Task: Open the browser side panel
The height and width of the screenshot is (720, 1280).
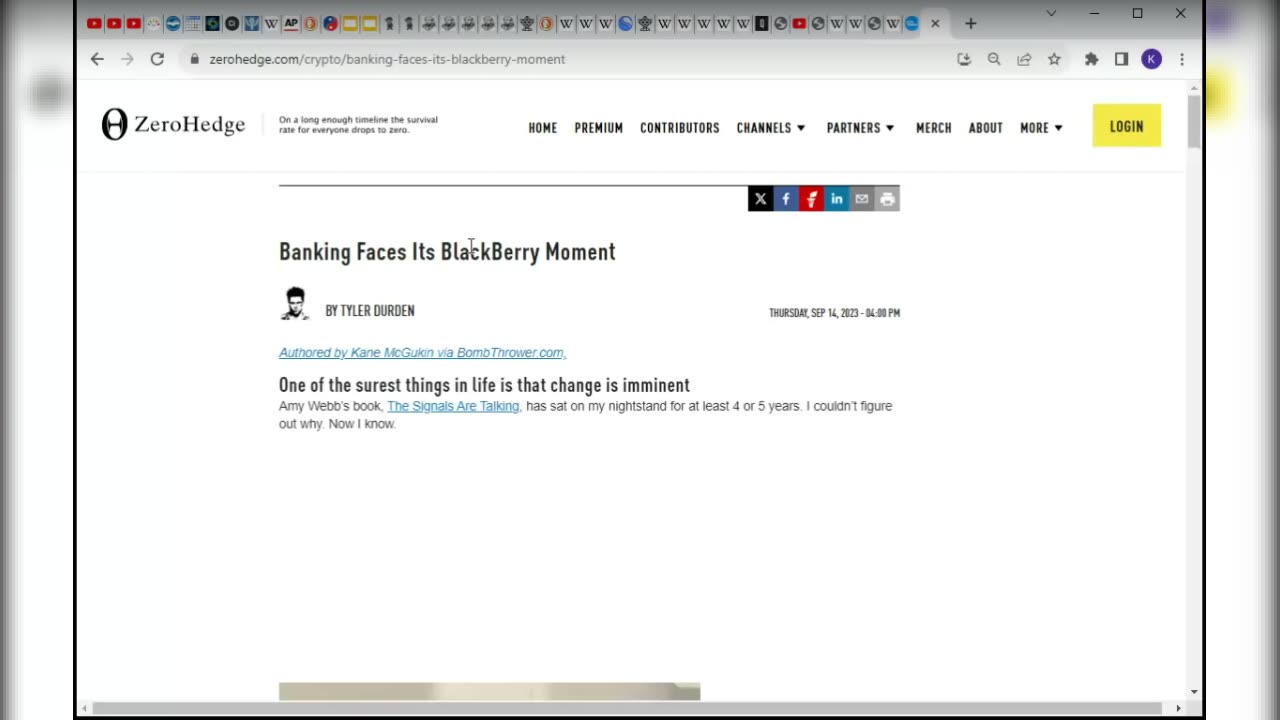Action: [1121, 59]
